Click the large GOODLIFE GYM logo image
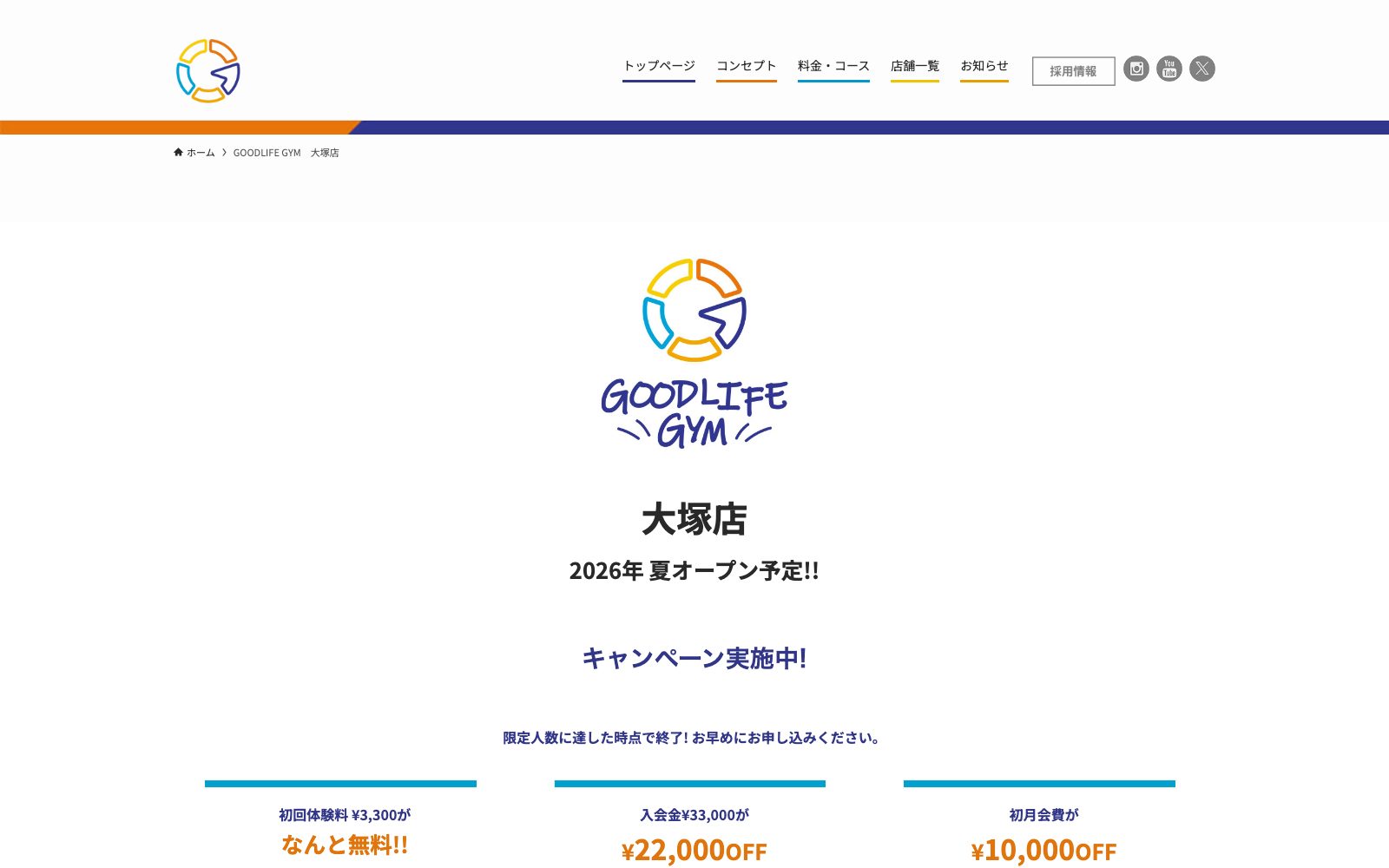 pos(694,353)
